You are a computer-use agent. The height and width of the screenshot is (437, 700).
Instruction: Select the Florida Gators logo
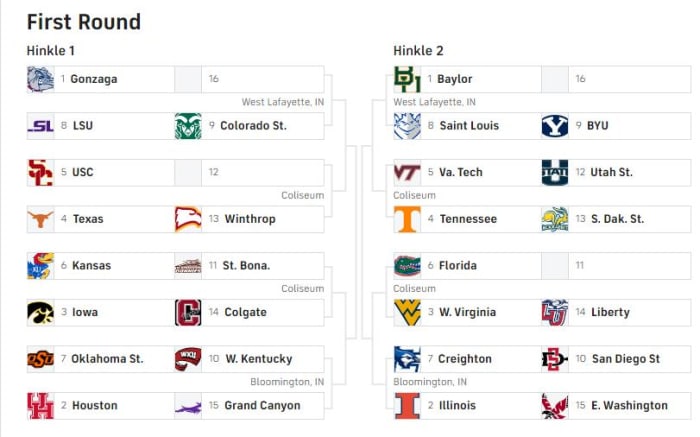click(x=407, y=266)
